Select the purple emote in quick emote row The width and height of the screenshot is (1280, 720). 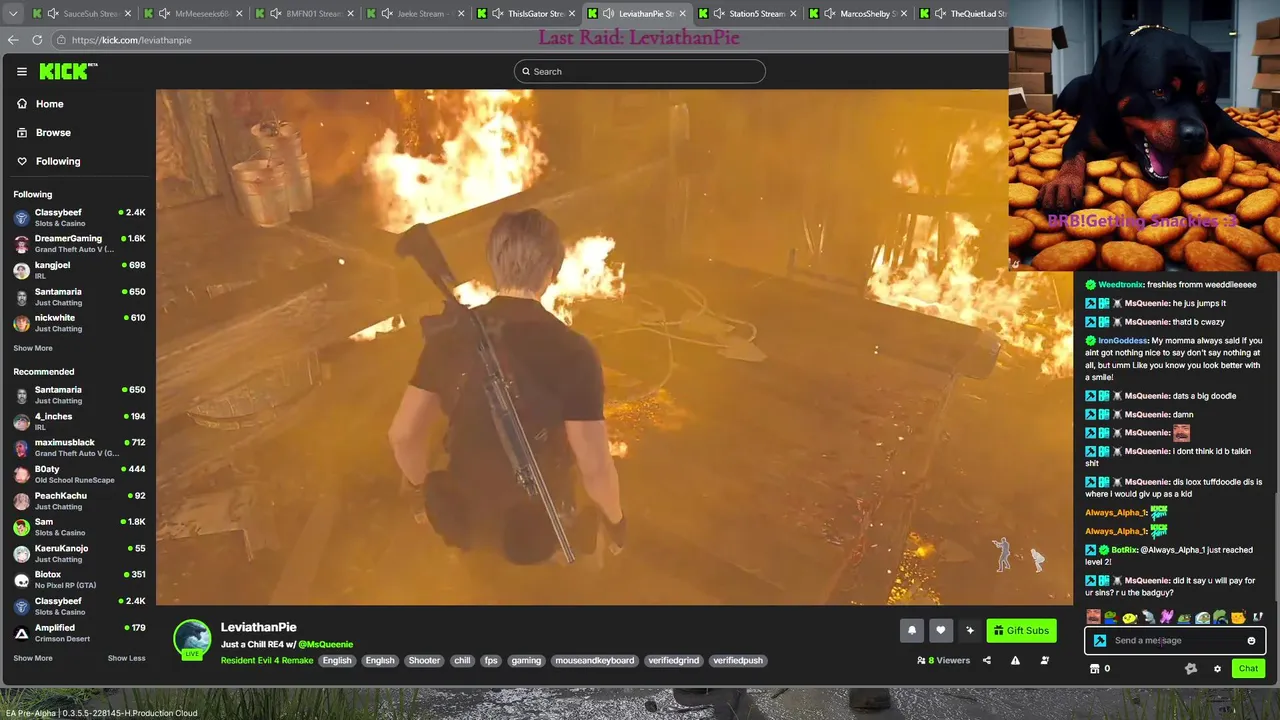coord(1166,617)
